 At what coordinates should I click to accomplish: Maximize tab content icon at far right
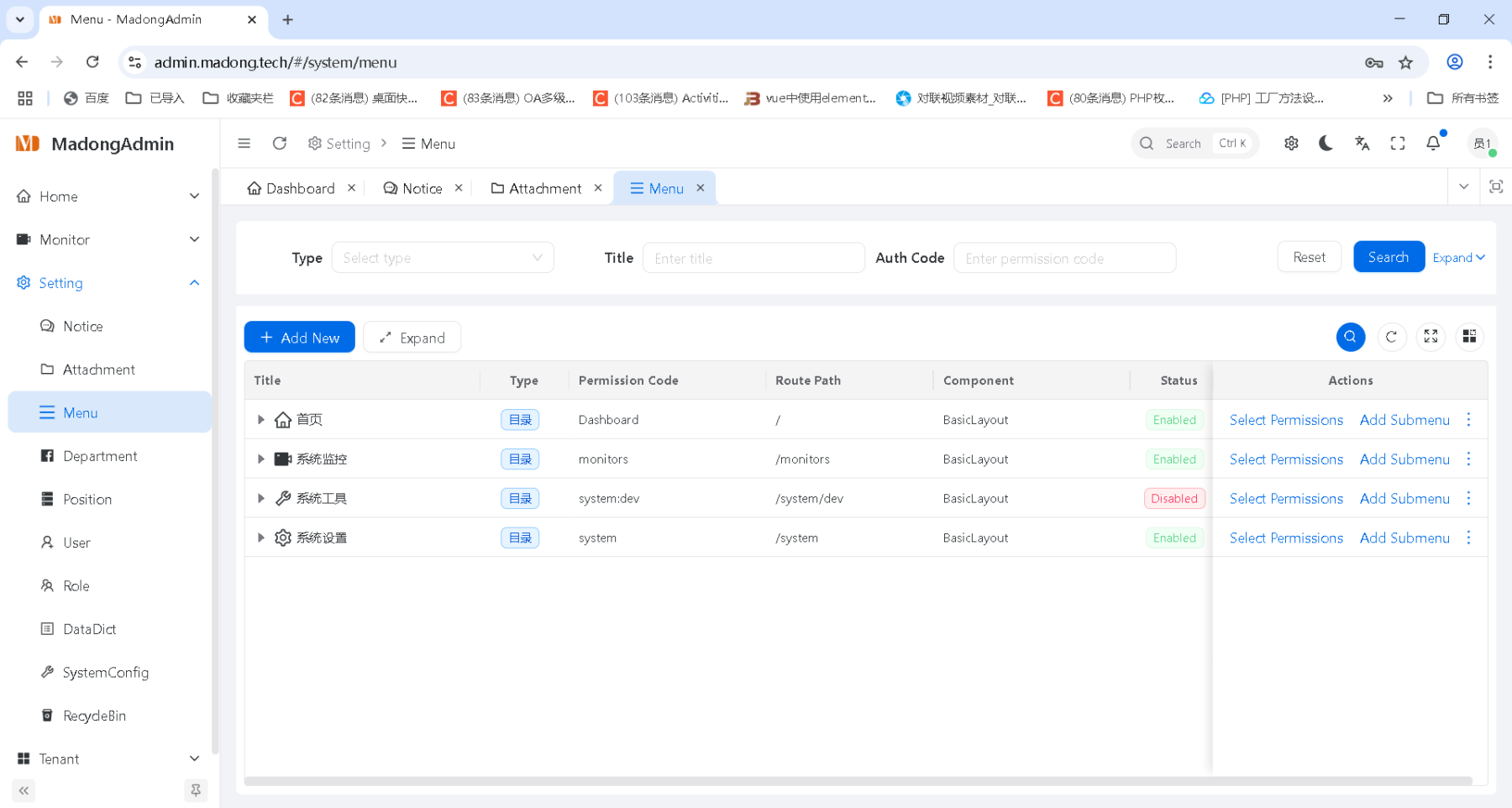point(1496,186)
